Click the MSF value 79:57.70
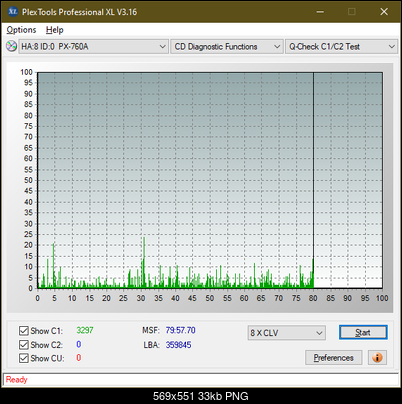The width and height of the screenshot is (402, 404). pos(181,330)
